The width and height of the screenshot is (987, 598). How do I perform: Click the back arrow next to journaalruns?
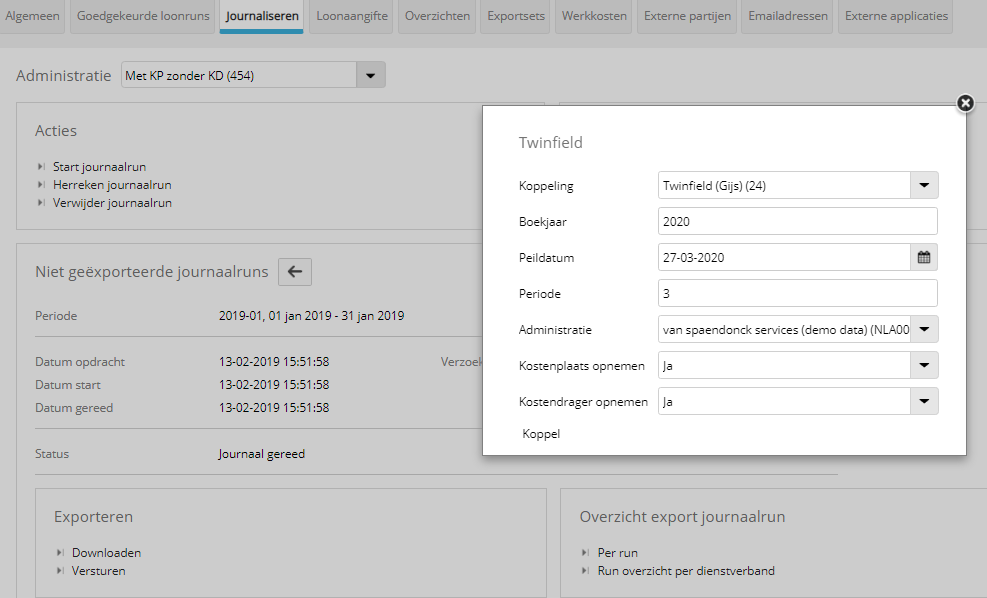click(x=295, y=272)
